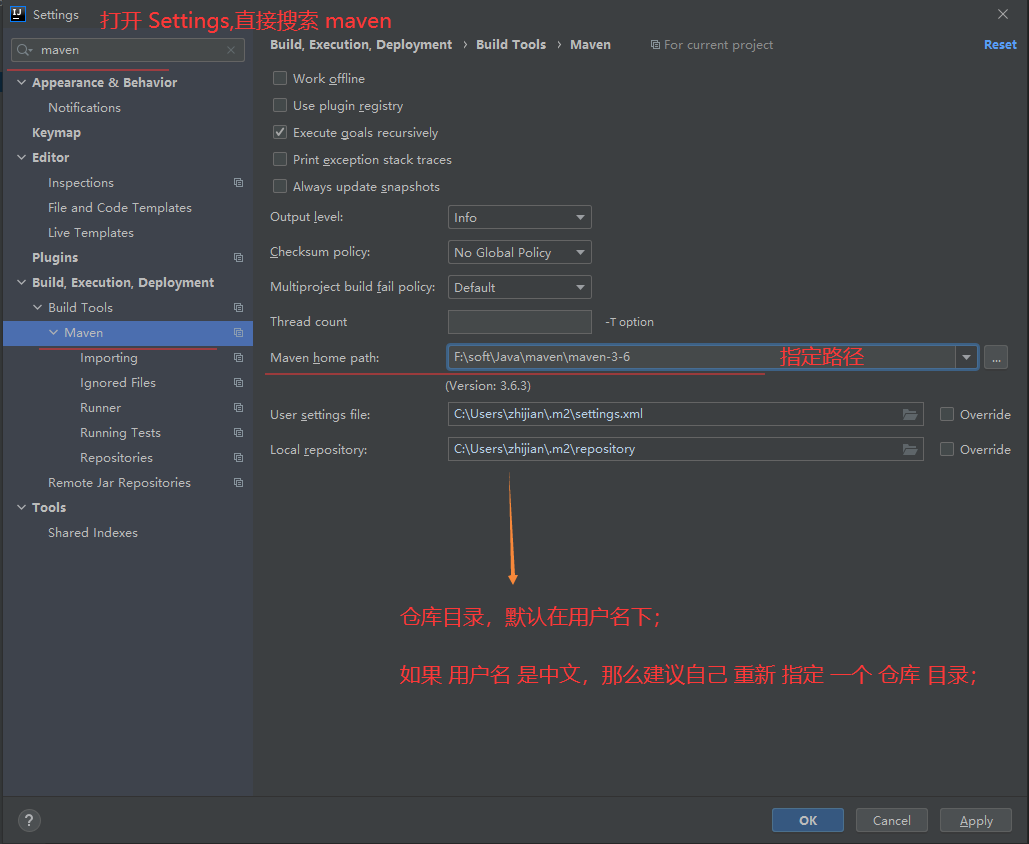
Task: Confirm the settings with the OK button
Action: [808, 820]
